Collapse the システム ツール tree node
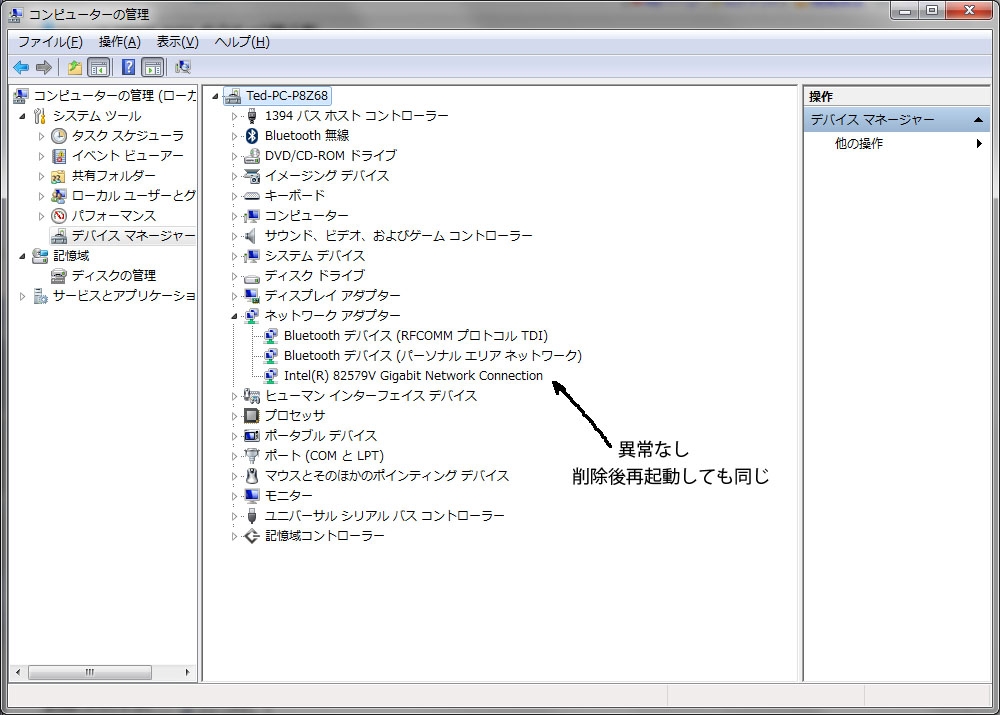Image resolution: width=1000 pixels, height=715 pixels. (22, 116)
